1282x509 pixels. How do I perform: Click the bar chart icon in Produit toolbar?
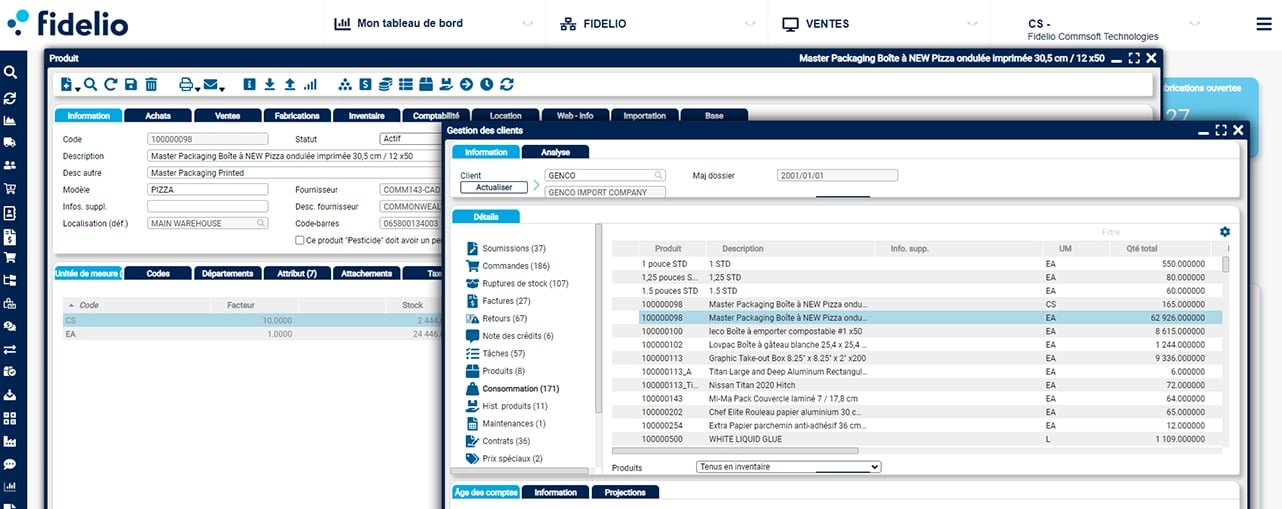coord(310,84)
